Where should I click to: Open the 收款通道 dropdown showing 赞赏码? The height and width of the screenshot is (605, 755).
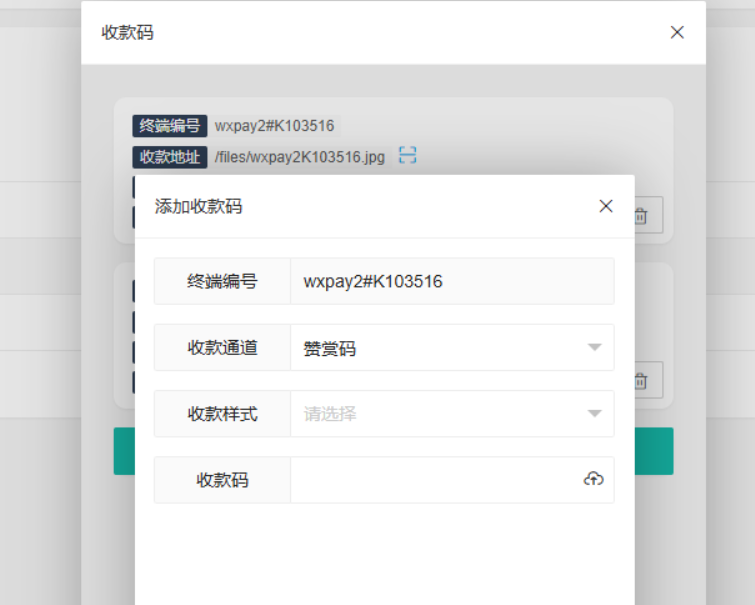click(452, 348)
